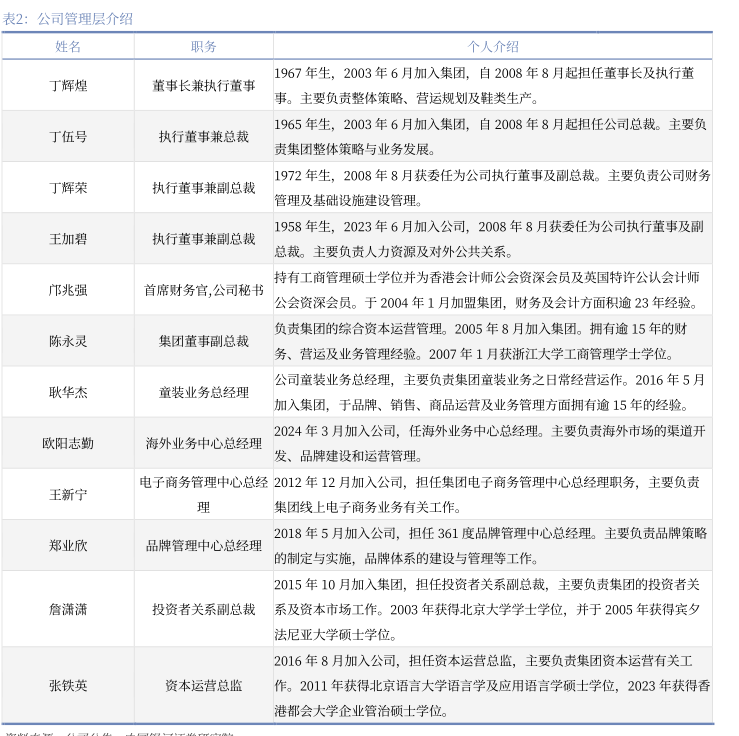Select the 童装业务总经理 position cell
Image resolution: width=739 pixels, height=736 pixels.
point(203,393)
